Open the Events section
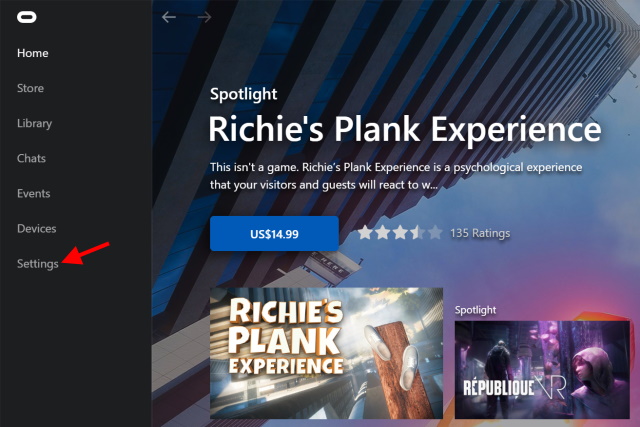The width and height of the screenshot is (640, 427). click(x=33, y=193)
